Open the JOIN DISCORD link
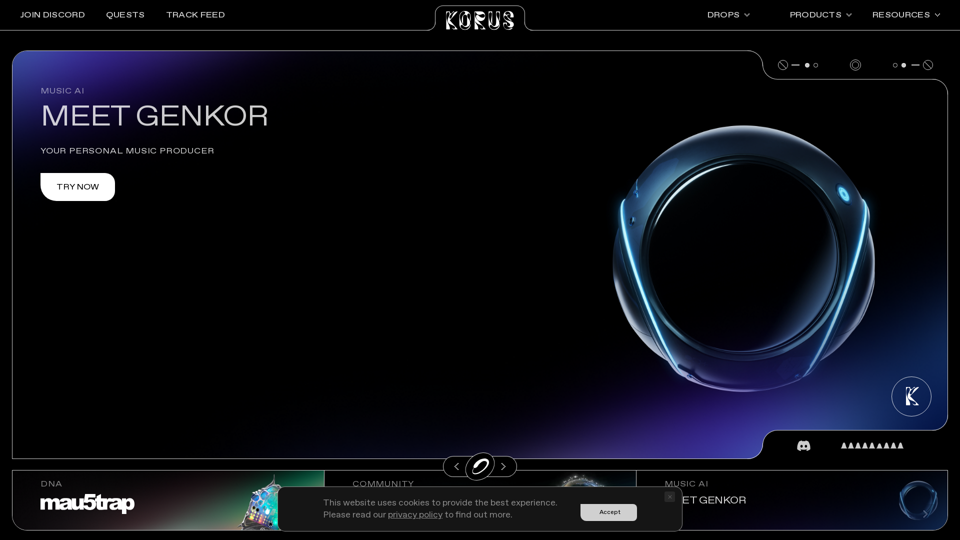This screenshot has height=540, width=960. (53, 15)
